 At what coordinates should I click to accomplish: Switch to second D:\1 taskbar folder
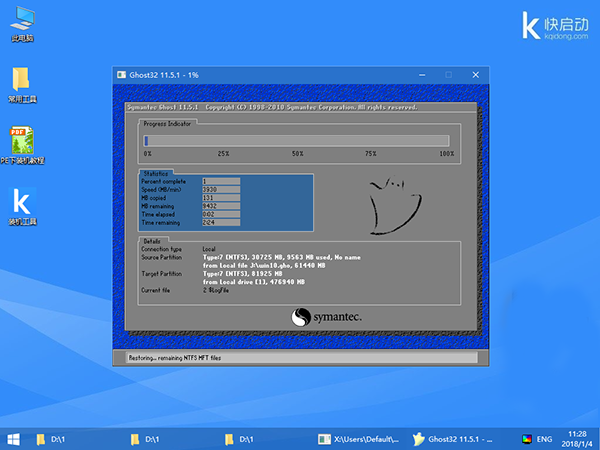pos(144,439)
